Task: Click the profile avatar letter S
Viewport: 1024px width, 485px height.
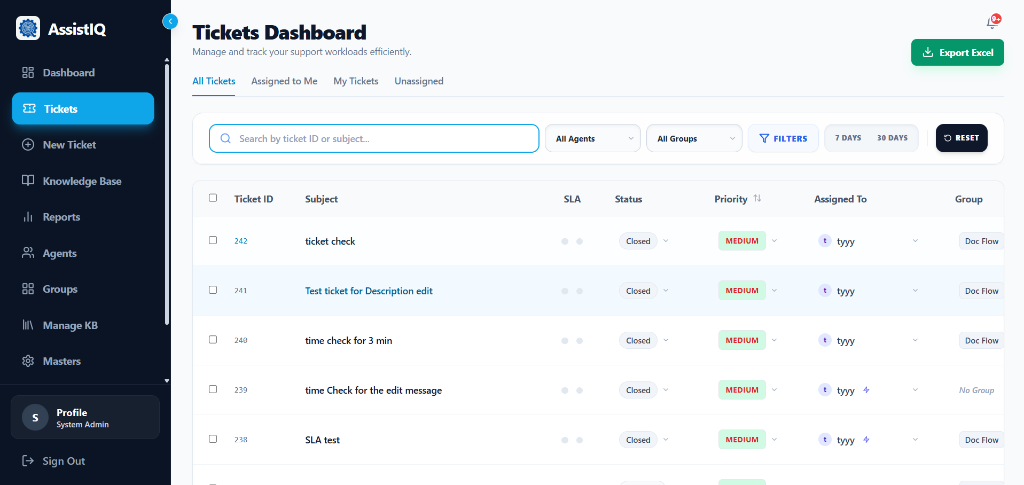Action: pos(35,417)
